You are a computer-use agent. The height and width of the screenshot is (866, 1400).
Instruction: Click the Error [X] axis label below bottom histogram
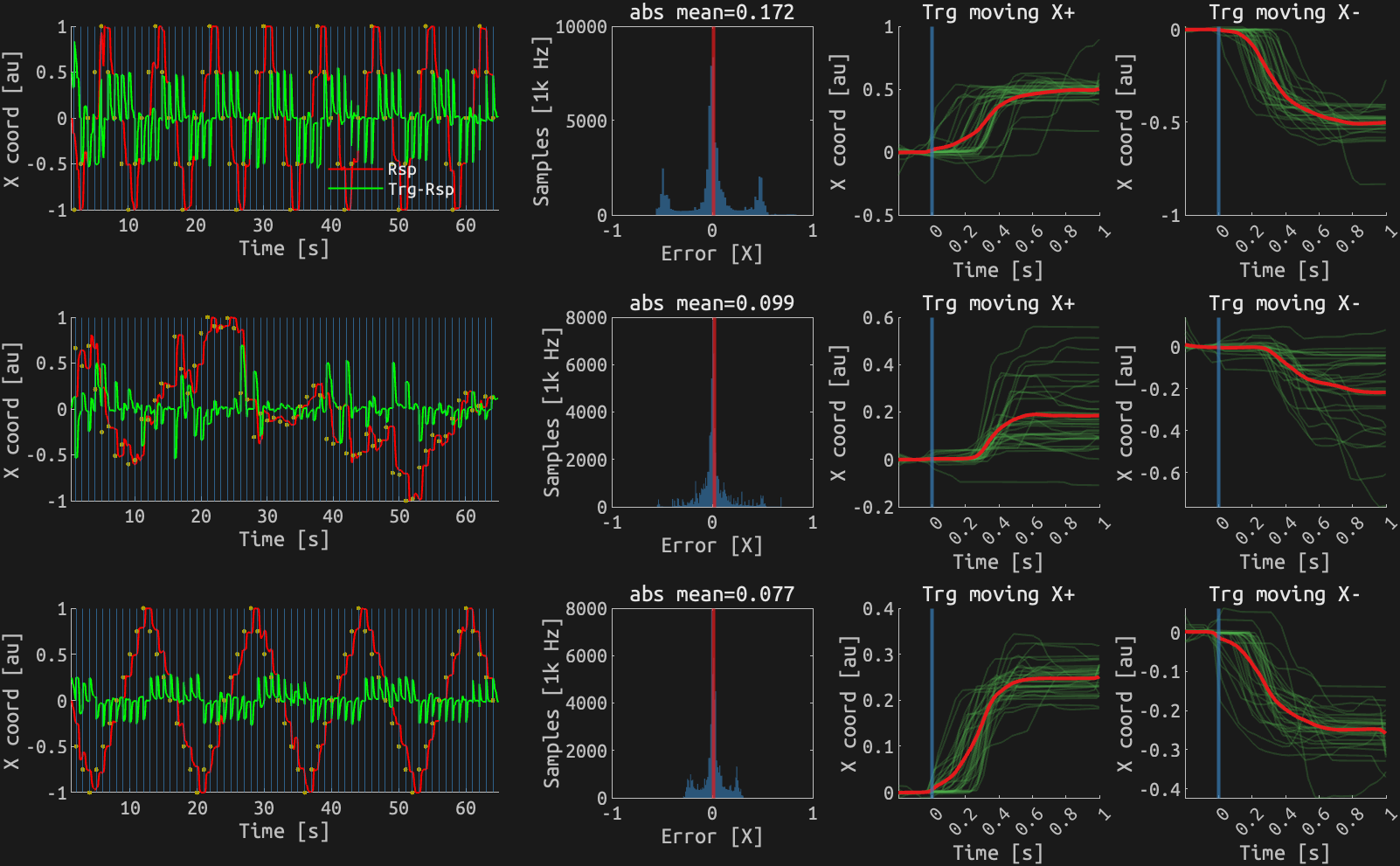pos(710,835)
